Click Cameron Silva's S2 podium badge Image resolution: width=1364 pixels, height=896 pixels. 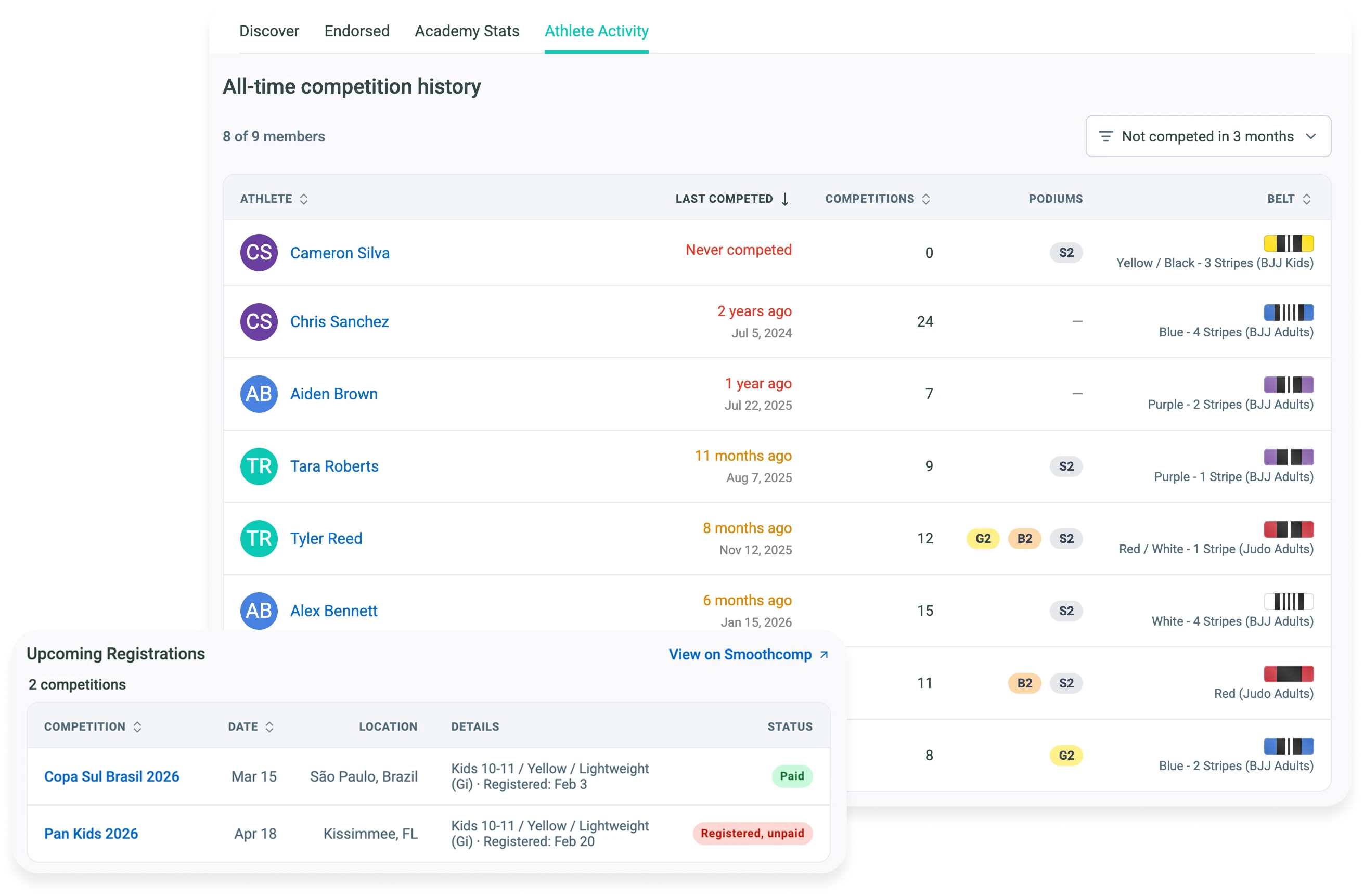[1066, 252]
